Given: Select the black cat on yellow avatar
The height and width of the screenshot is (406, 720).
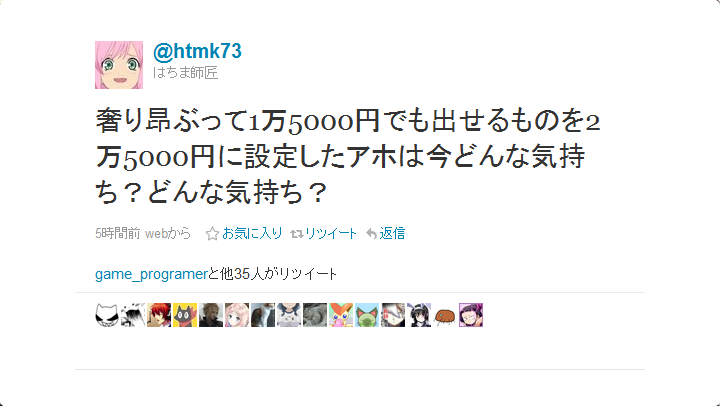Looking at the screenshot, I should 185,315.
